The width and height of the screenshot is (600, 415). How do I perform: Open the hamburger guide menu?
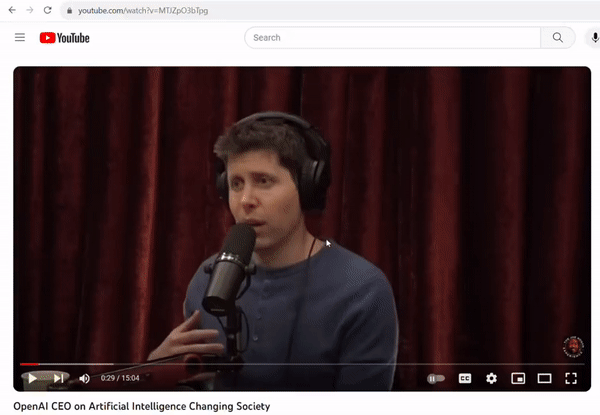[20, 37]
